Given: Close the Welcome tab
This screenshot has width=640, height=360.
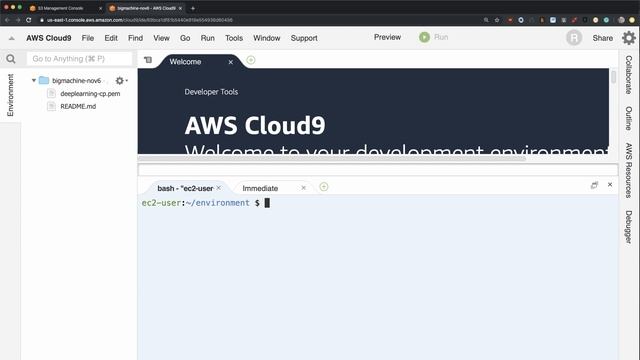Looking at the screenshot, I should [231, 62].
